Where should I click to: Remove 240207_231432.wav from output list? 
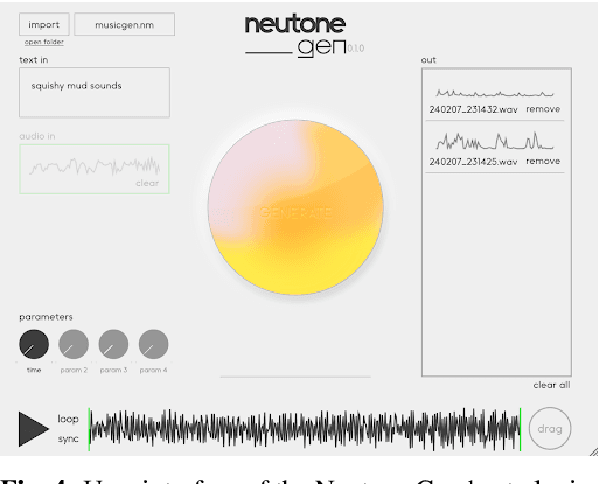(x=543, y=109)
